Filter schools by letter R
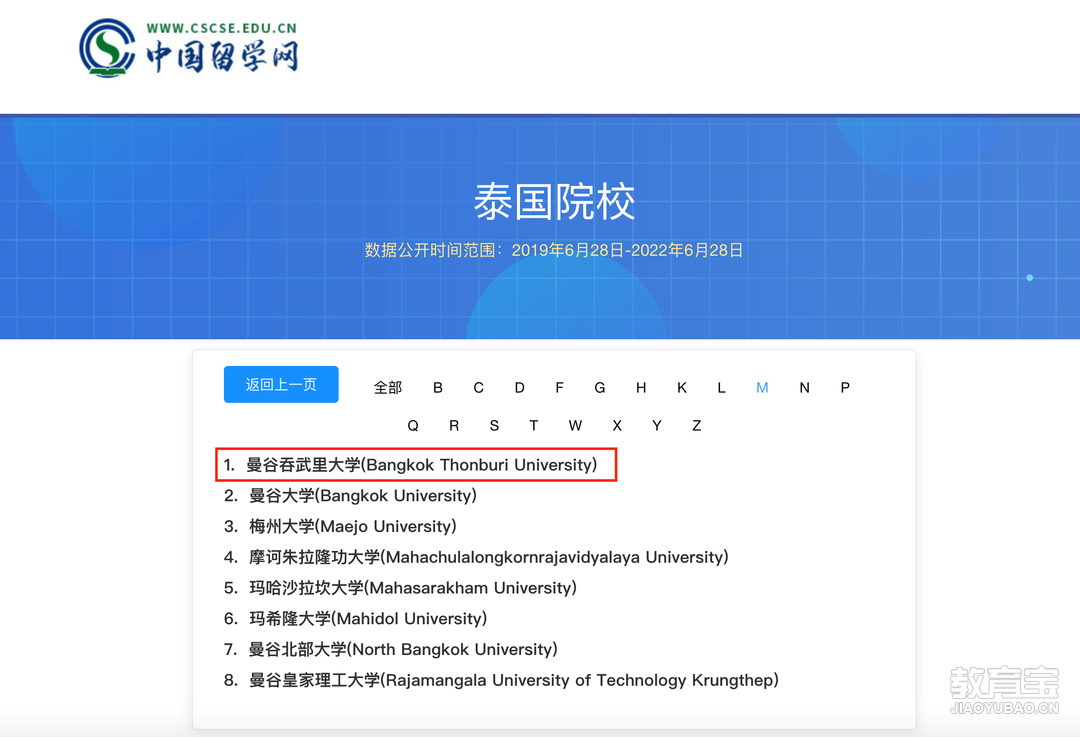Viewport: 1080px width, 737px height. click(x=454, y=426)
